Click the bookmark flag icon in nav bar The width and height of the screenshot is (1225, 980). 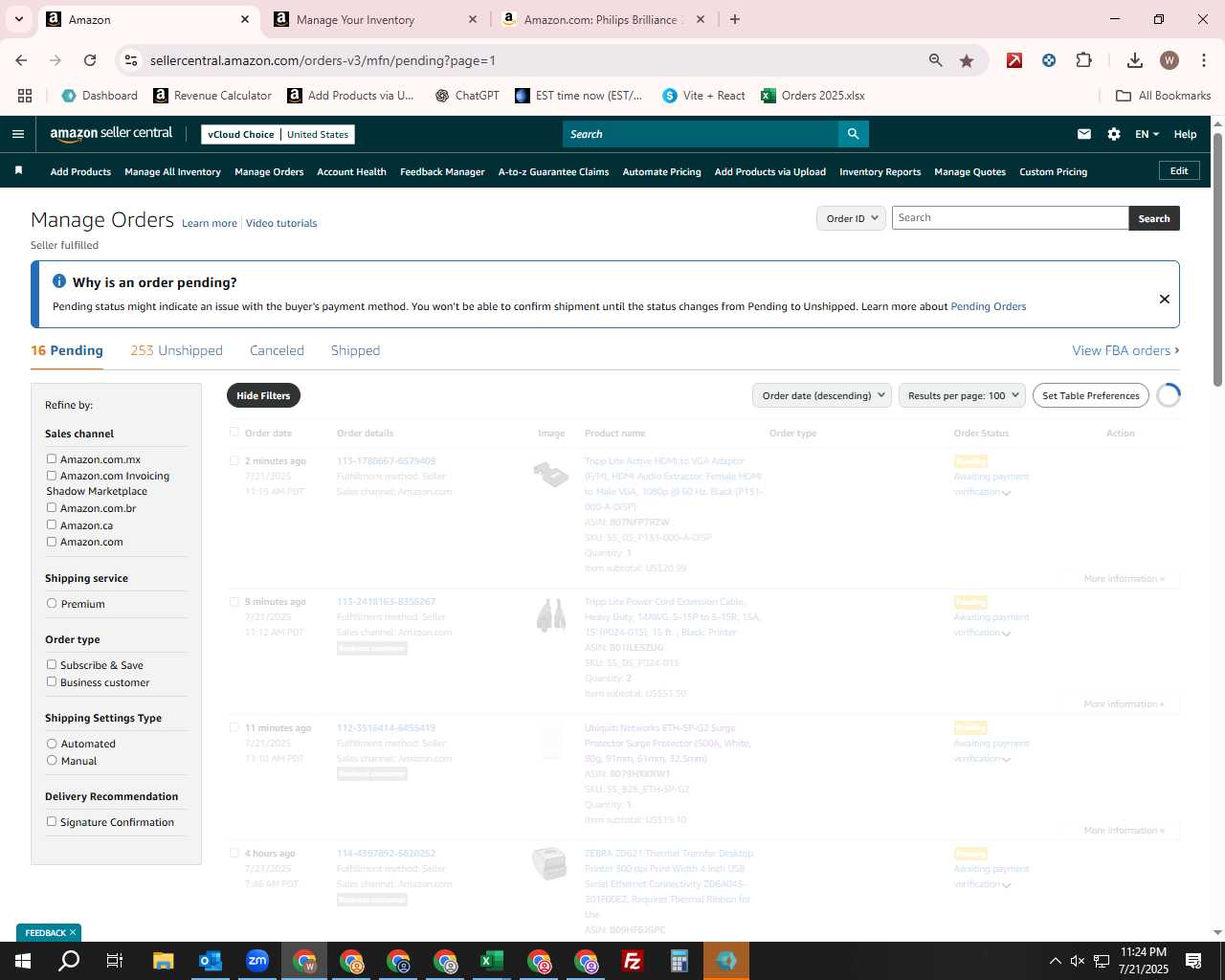coord(18,171)
